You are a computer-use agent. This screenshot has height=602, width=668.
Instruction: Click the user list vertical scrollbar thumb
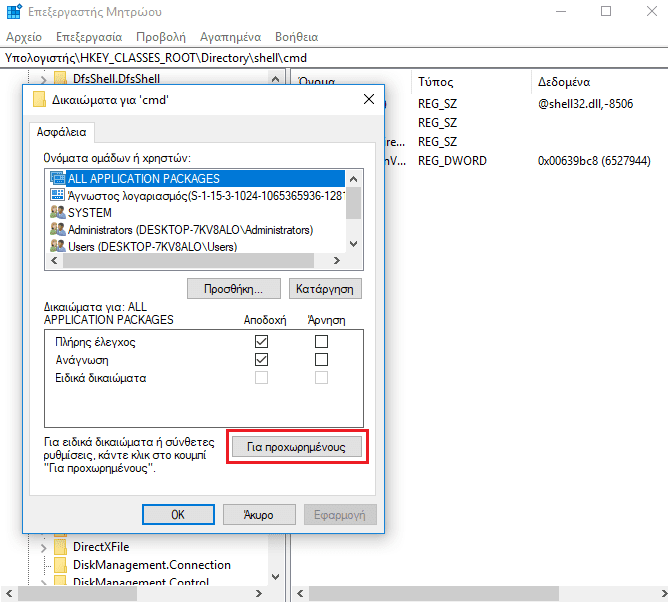(x=353, y=203)
